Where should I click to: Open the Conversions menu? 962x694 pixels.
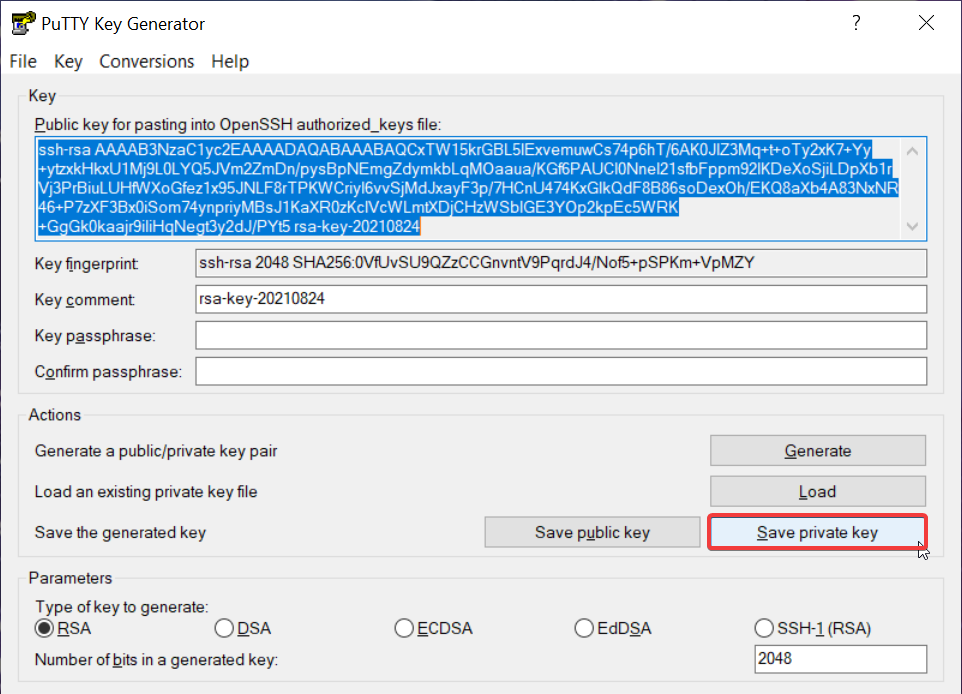click(147, 62)
